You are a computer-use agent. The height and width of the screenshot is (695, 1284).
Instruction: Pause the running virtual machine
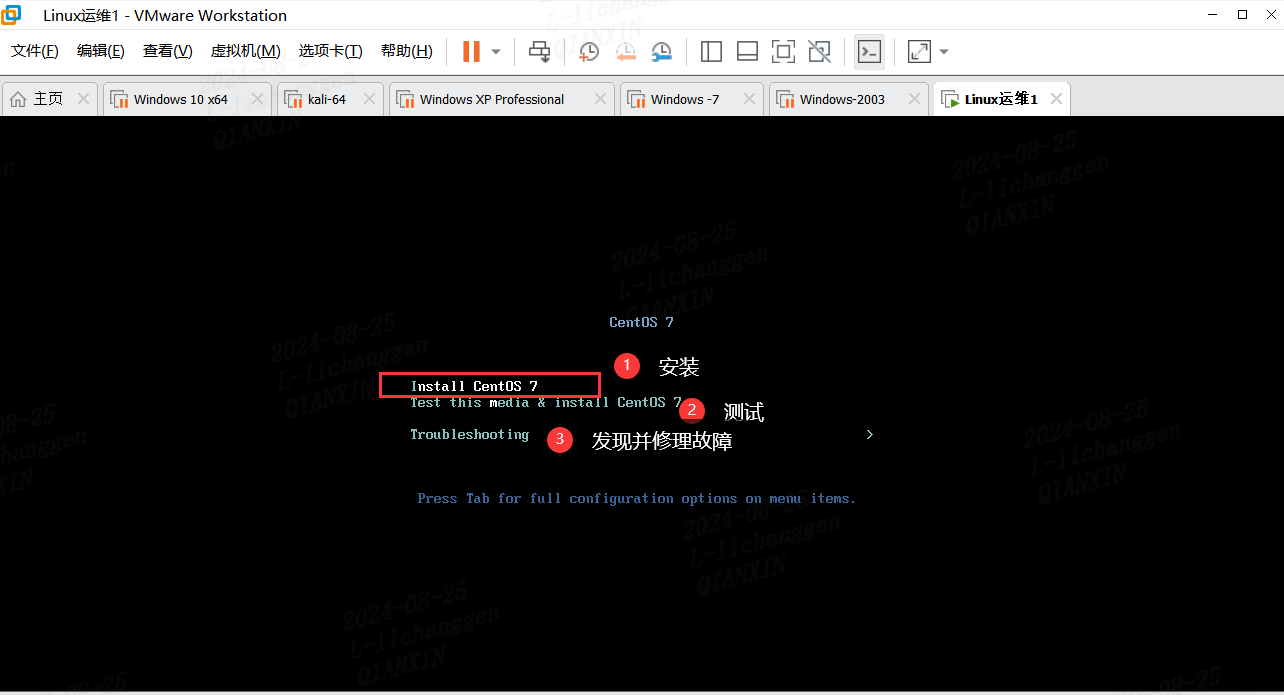pyautogui.click(x=471, y=52)
